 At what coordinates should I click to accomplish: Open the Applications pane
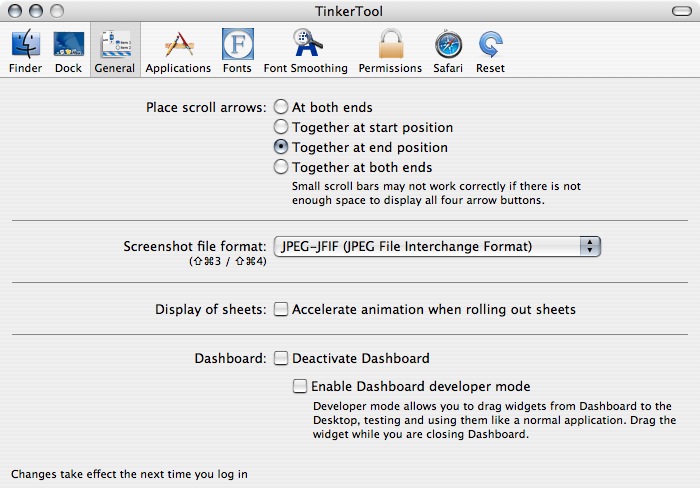pos(178,50)
